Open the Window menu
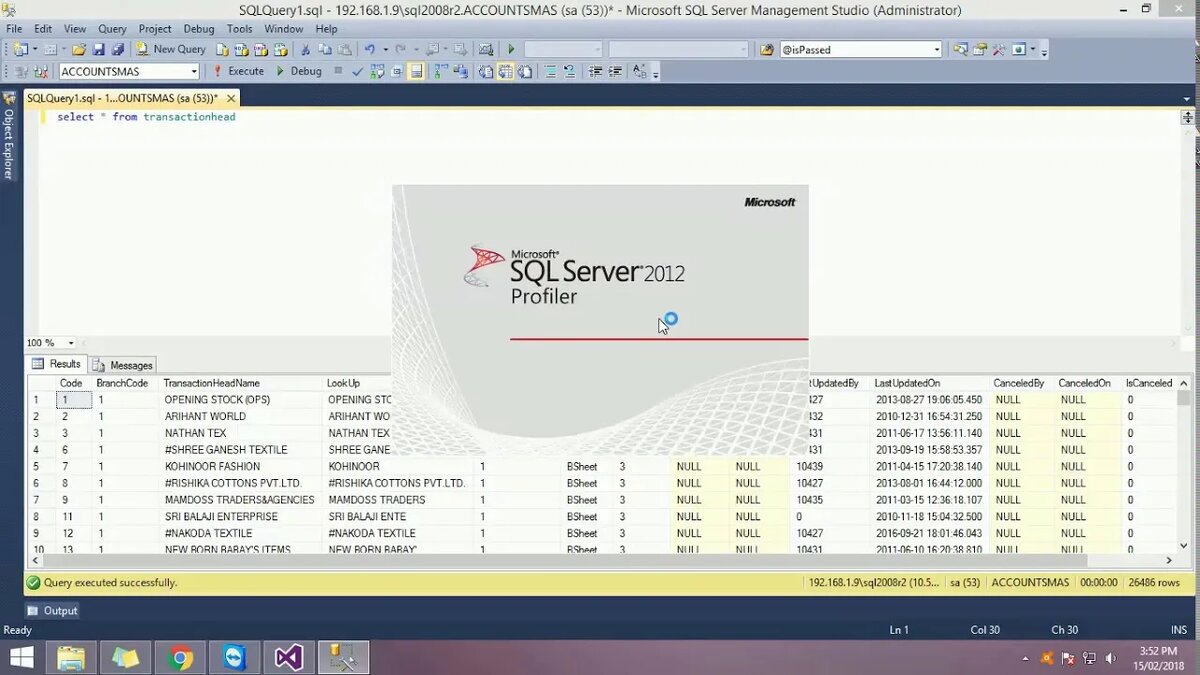This screenshot has width=1200, height=675. (284, 29)
